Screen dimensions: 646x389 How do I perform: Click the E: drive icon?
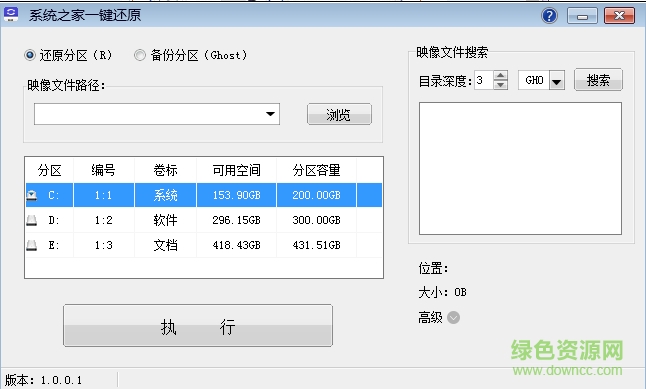[x=32, y=246]
